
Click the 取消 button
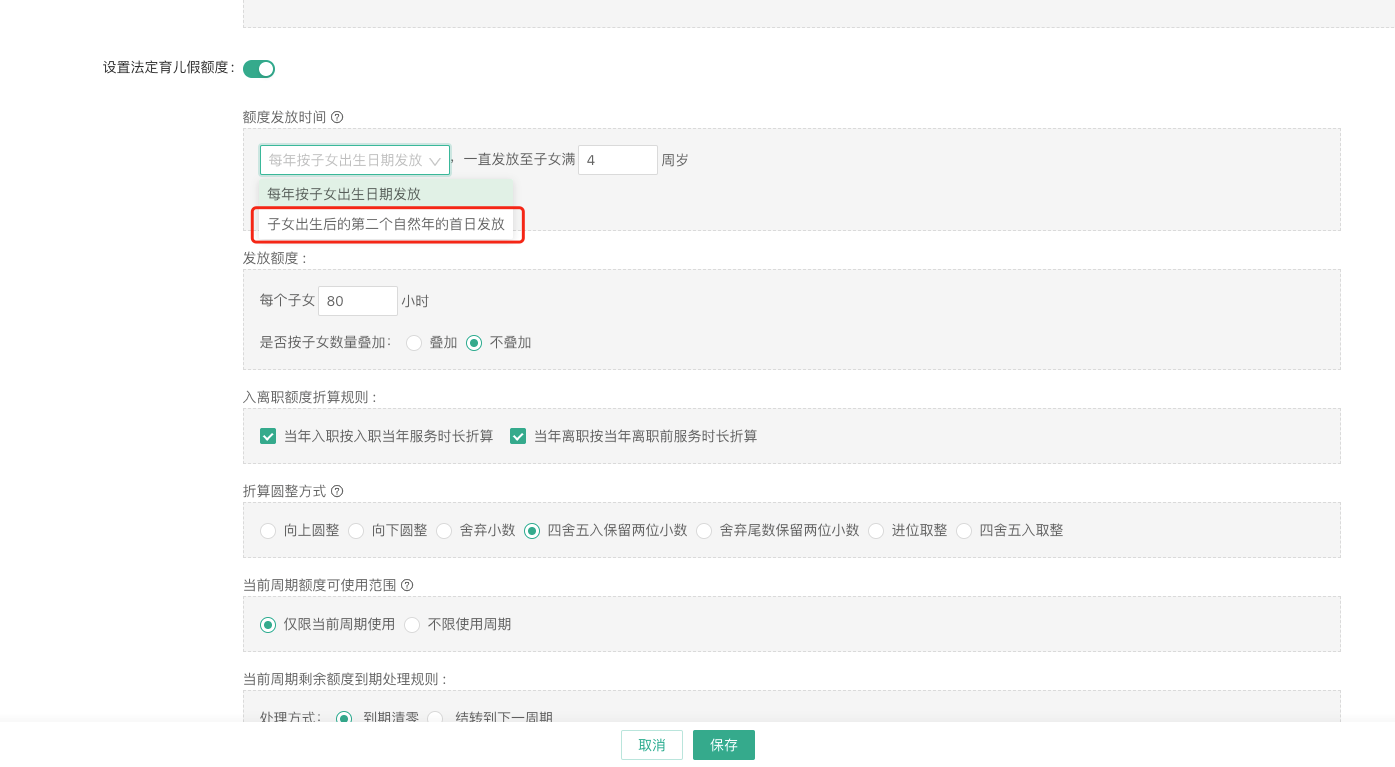(x=651, y=745)
